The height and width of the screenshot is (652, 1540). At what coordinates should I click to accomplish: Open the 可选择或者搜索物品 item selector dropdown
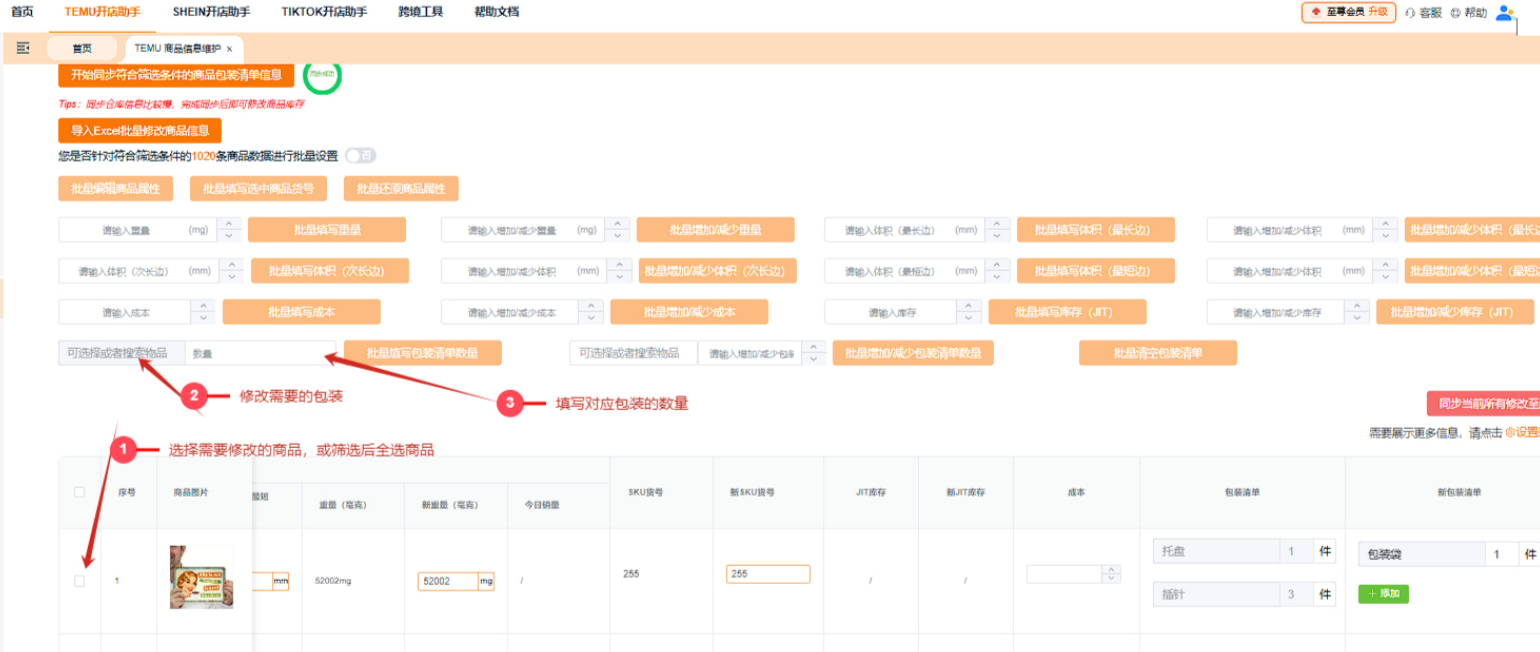120,352
